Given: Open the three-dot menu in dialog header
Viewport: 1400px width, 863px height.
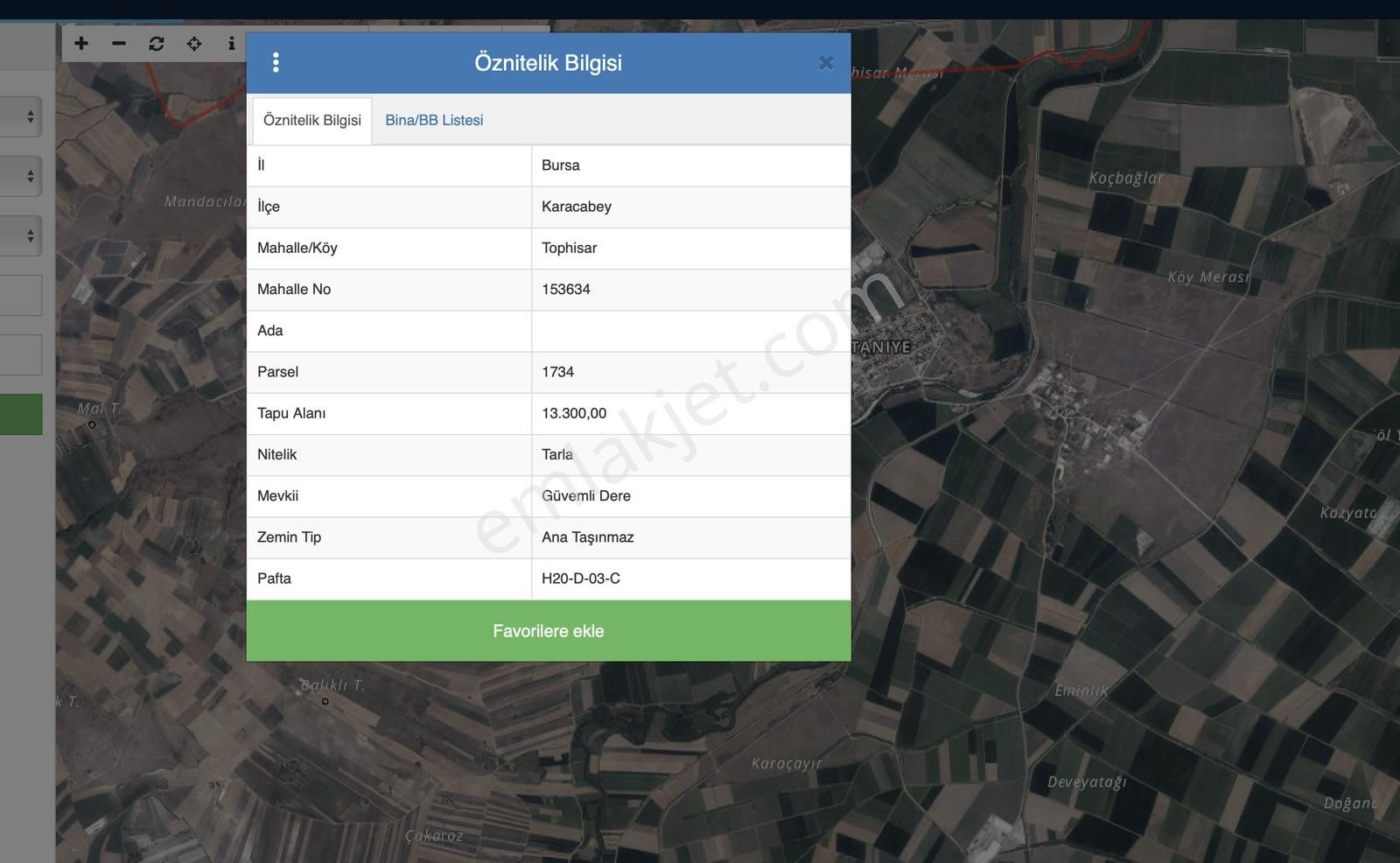Looking at the screenshot, I should click(x=276, y=62).
